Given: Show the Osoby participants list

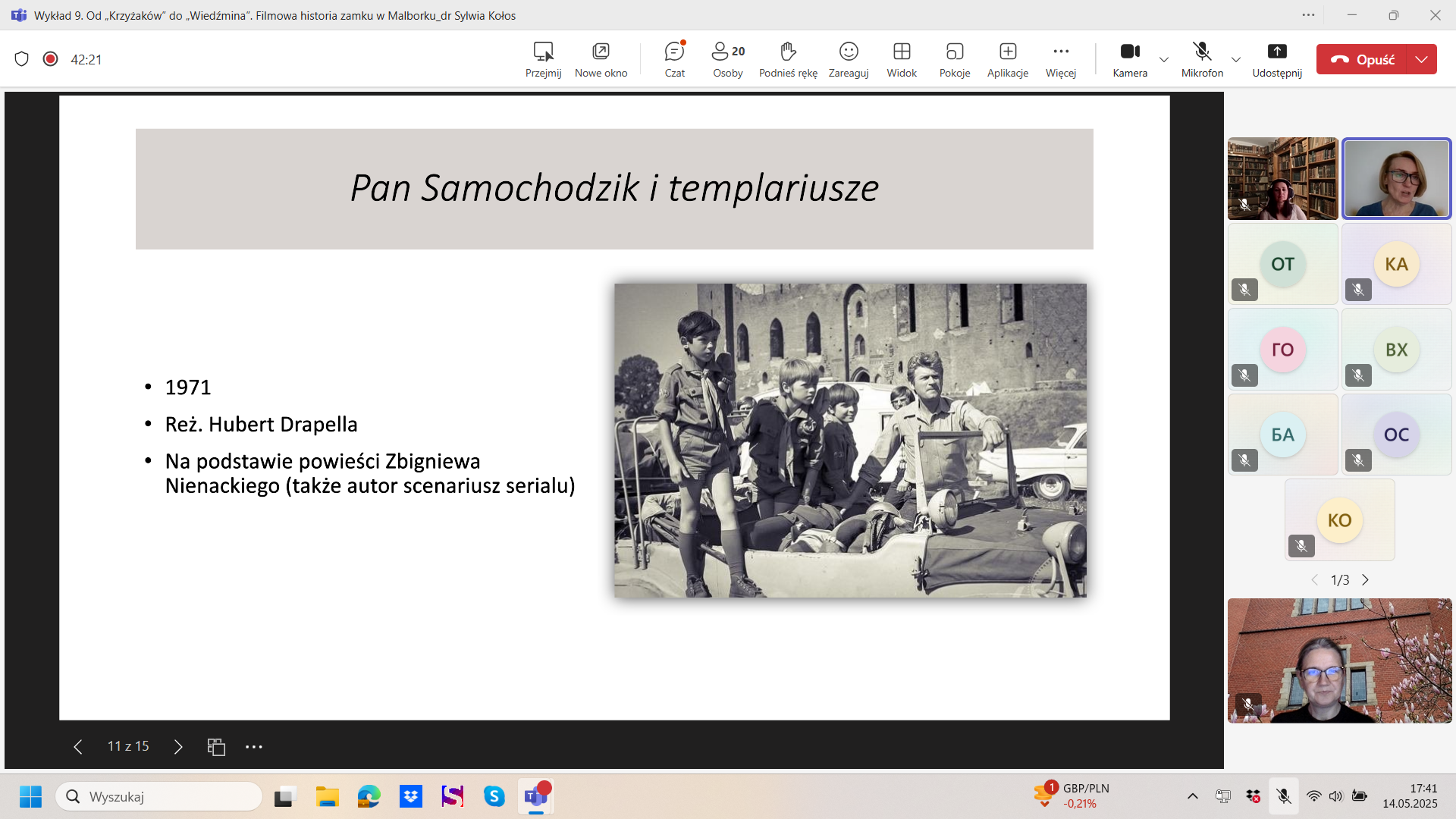Looking at the screenshot, I should click(x=728, y=59).
